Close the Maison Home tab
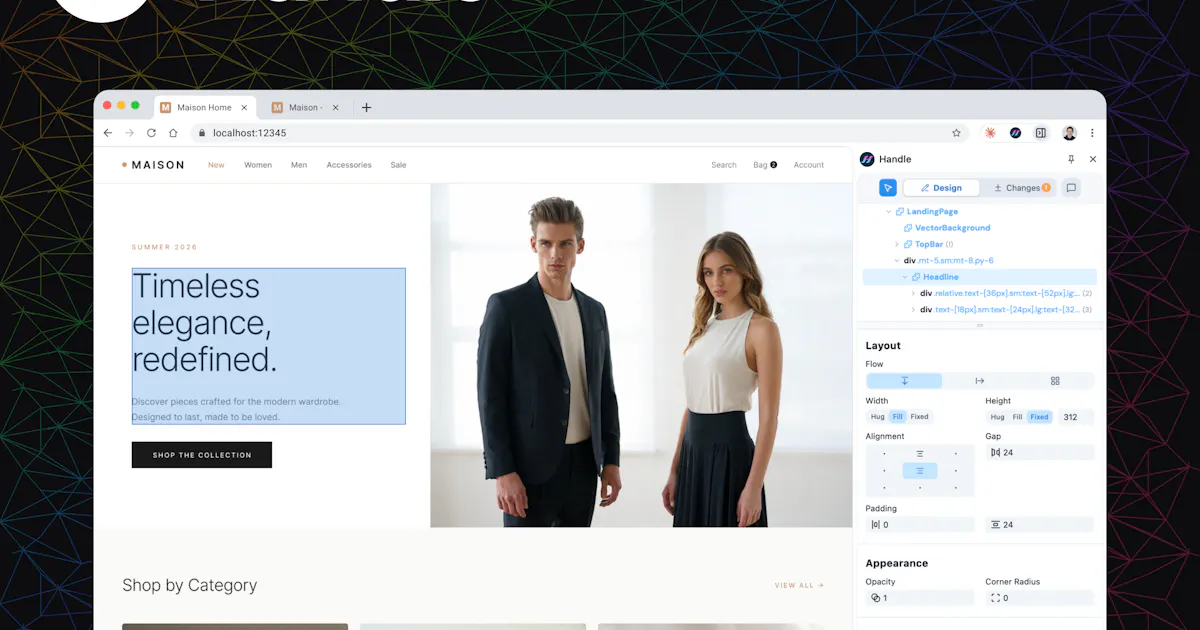Viewport: 1200px width, 630px height. click(x=244, y=108)
